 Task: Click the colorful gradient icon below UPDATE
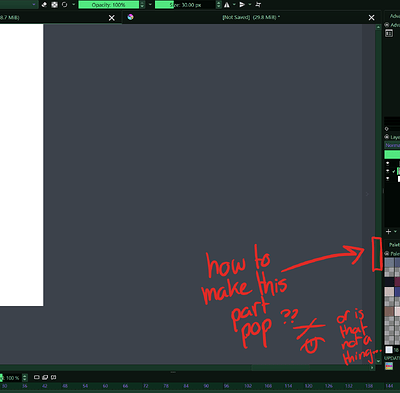(x=389, y=366)
